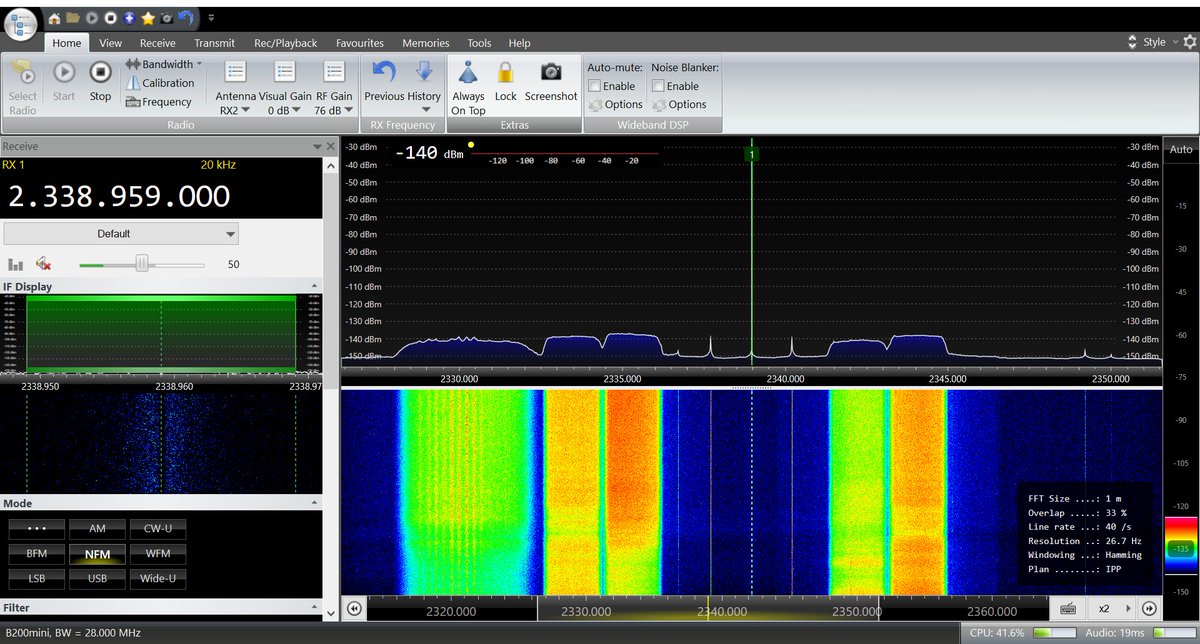Viewport: 1200px width, 644px height.
Task: Open the Frequency tool in Radio group
Action: pos(159,102)
